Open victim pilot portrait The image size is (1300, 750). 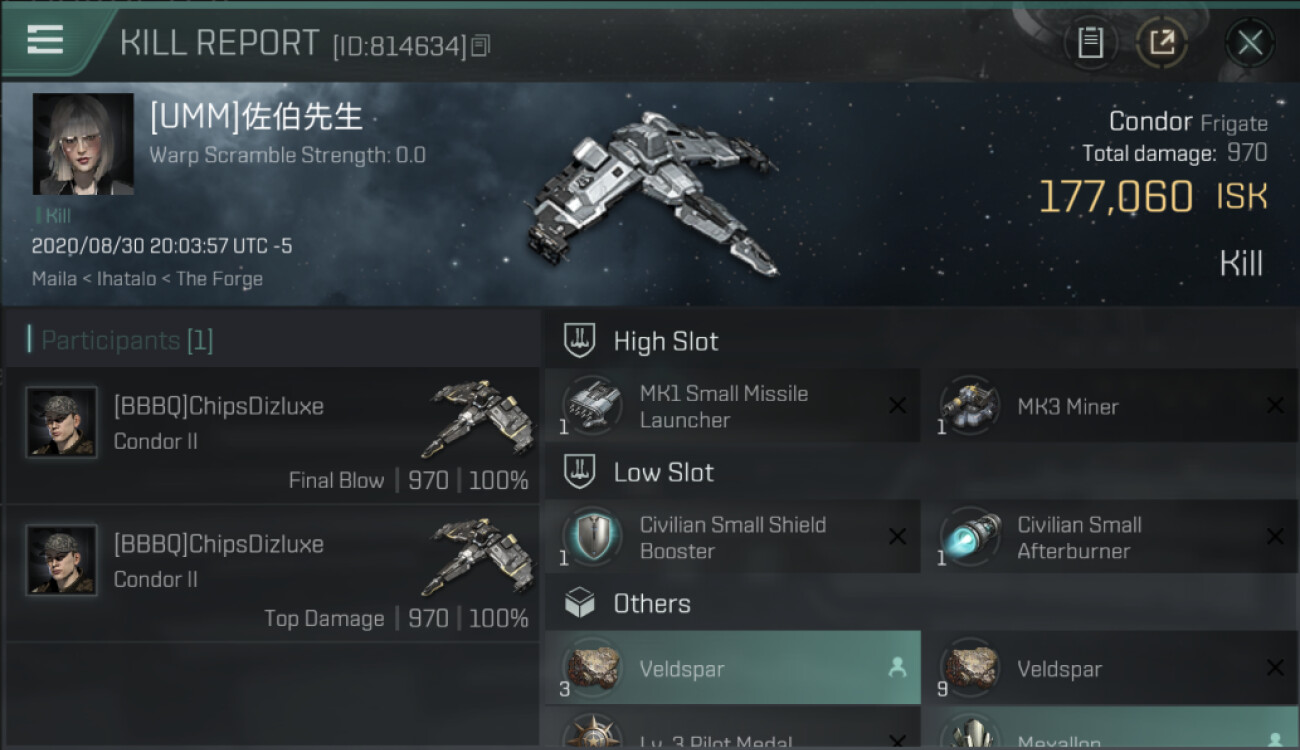(x=83, y=144)
